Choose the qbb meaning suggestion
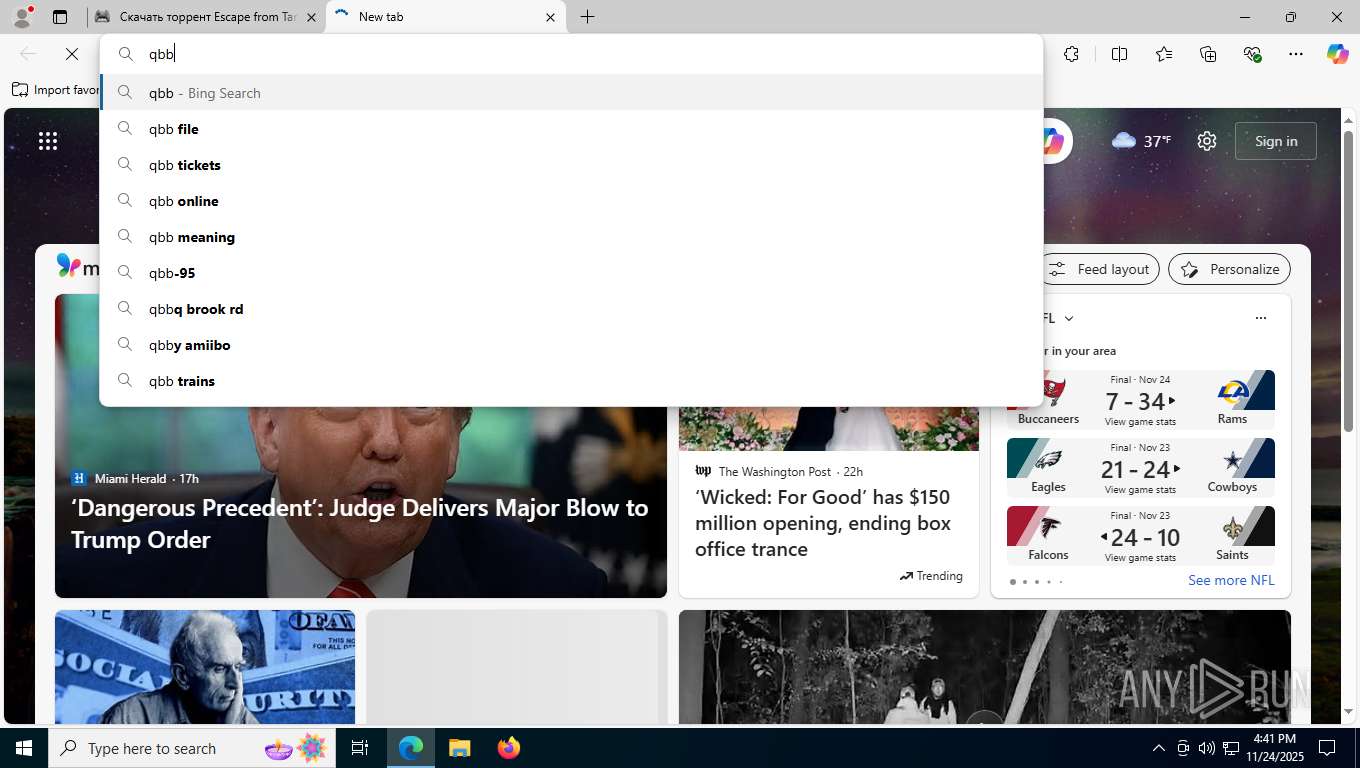The height and width of the screenshot is (768, 1360). 571,237
